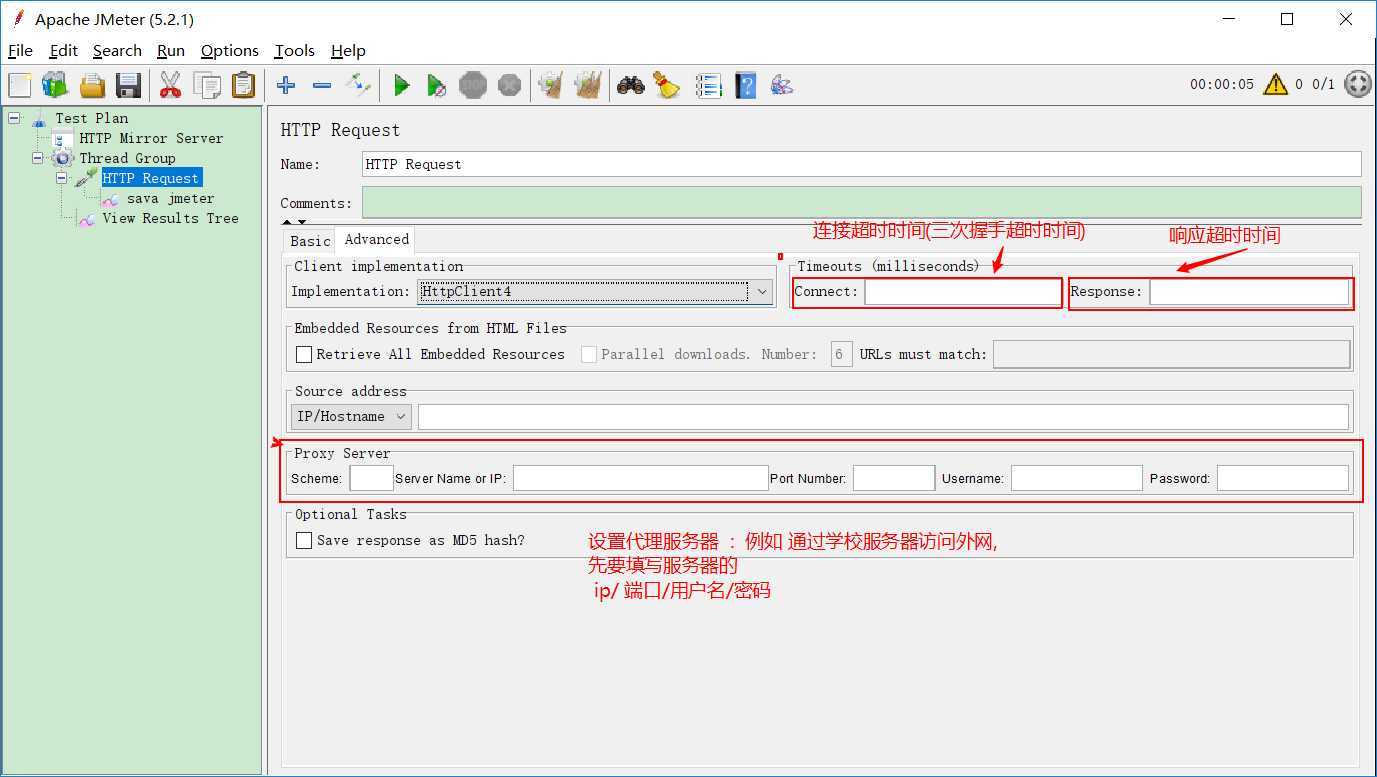Click the Clear results icon
1377x777 pixels.
pos(551,85)
